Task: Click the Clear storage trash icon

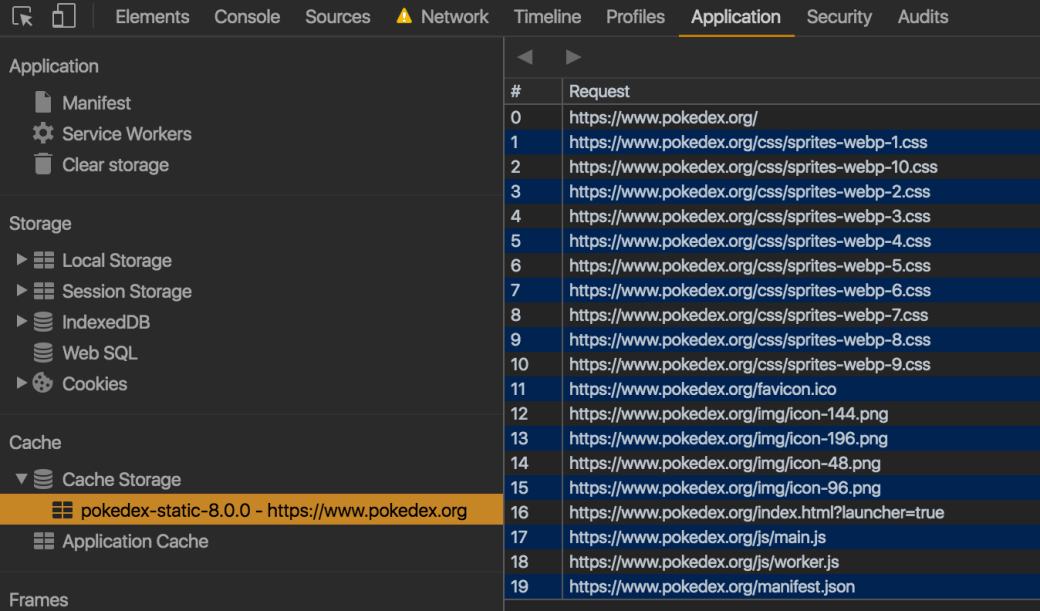Action: pos(43,164)
